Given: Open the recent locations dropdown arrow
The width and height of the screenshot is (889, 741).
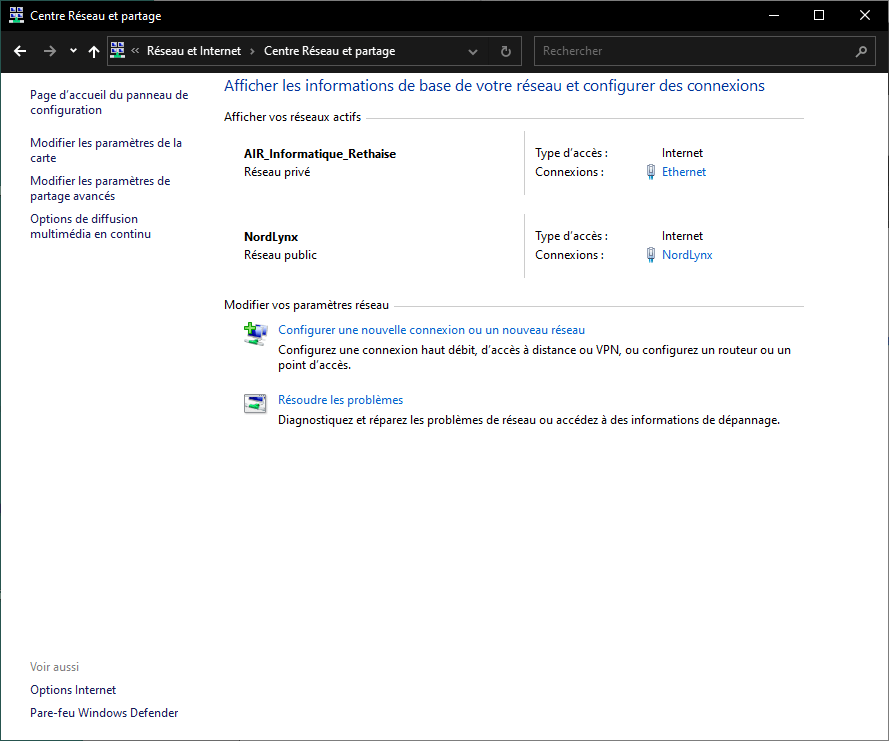Looking at the screenshot, I should [x=73, y=51].
